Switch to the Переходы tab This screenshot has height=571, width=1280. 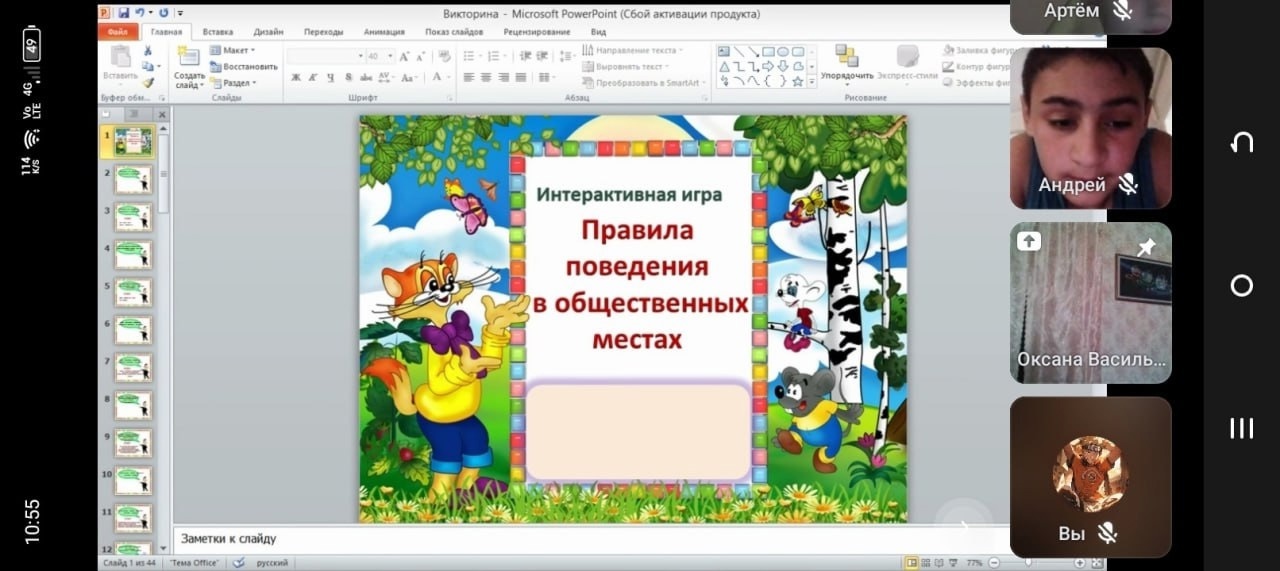click(x=324, y=32)
